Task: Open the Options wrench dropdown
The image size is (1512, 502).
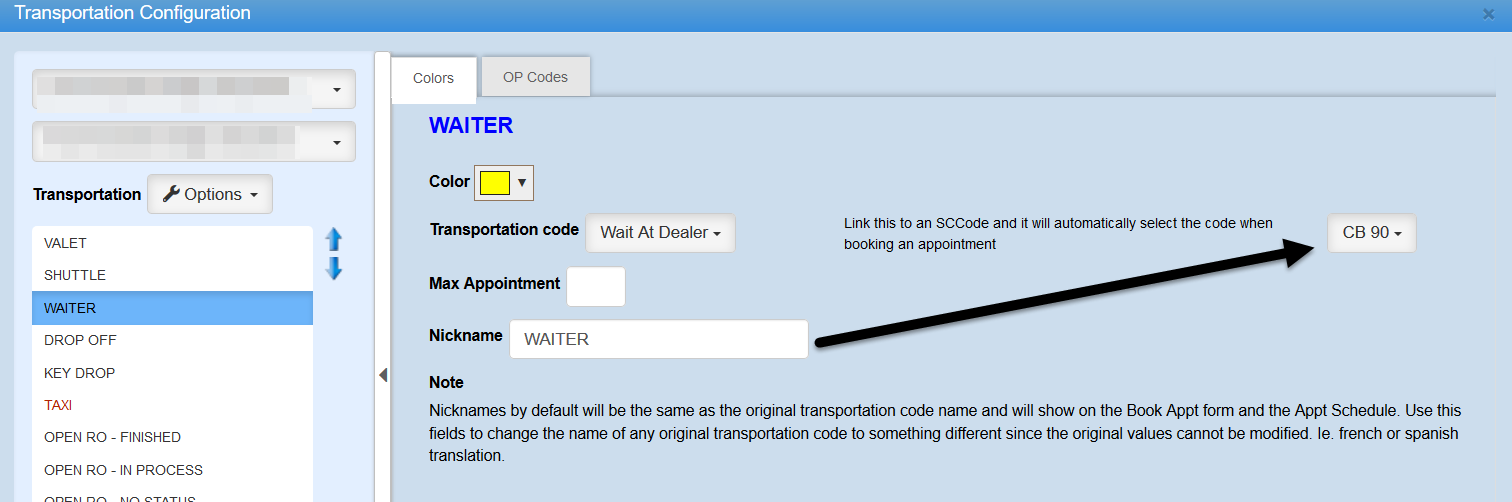Action: (210, 194)
